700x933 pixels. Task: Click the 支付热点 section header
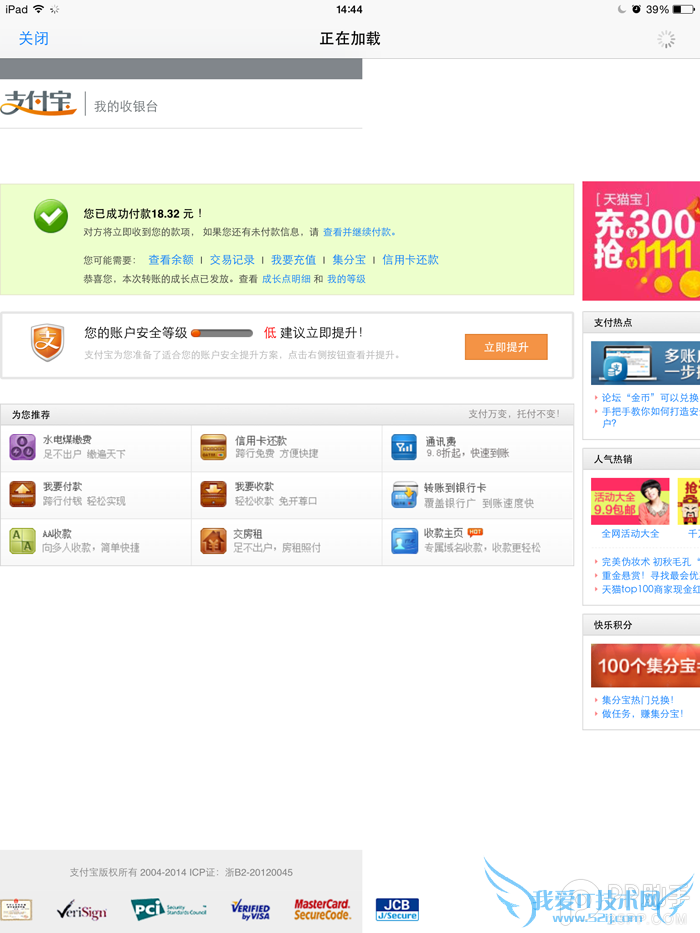613,323
